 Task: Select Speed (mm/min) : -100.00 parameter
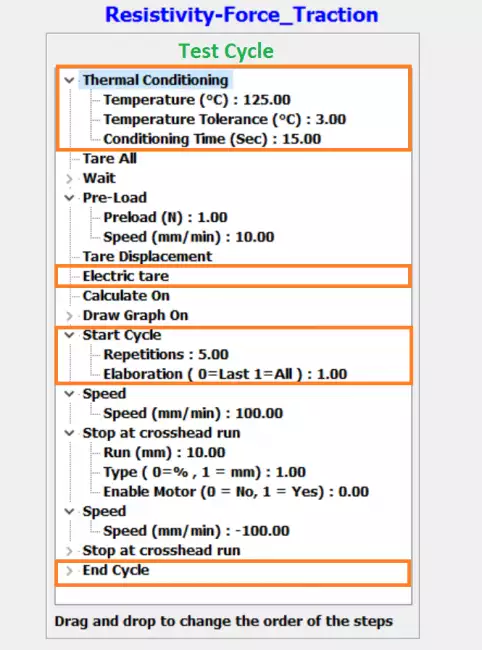196,531
